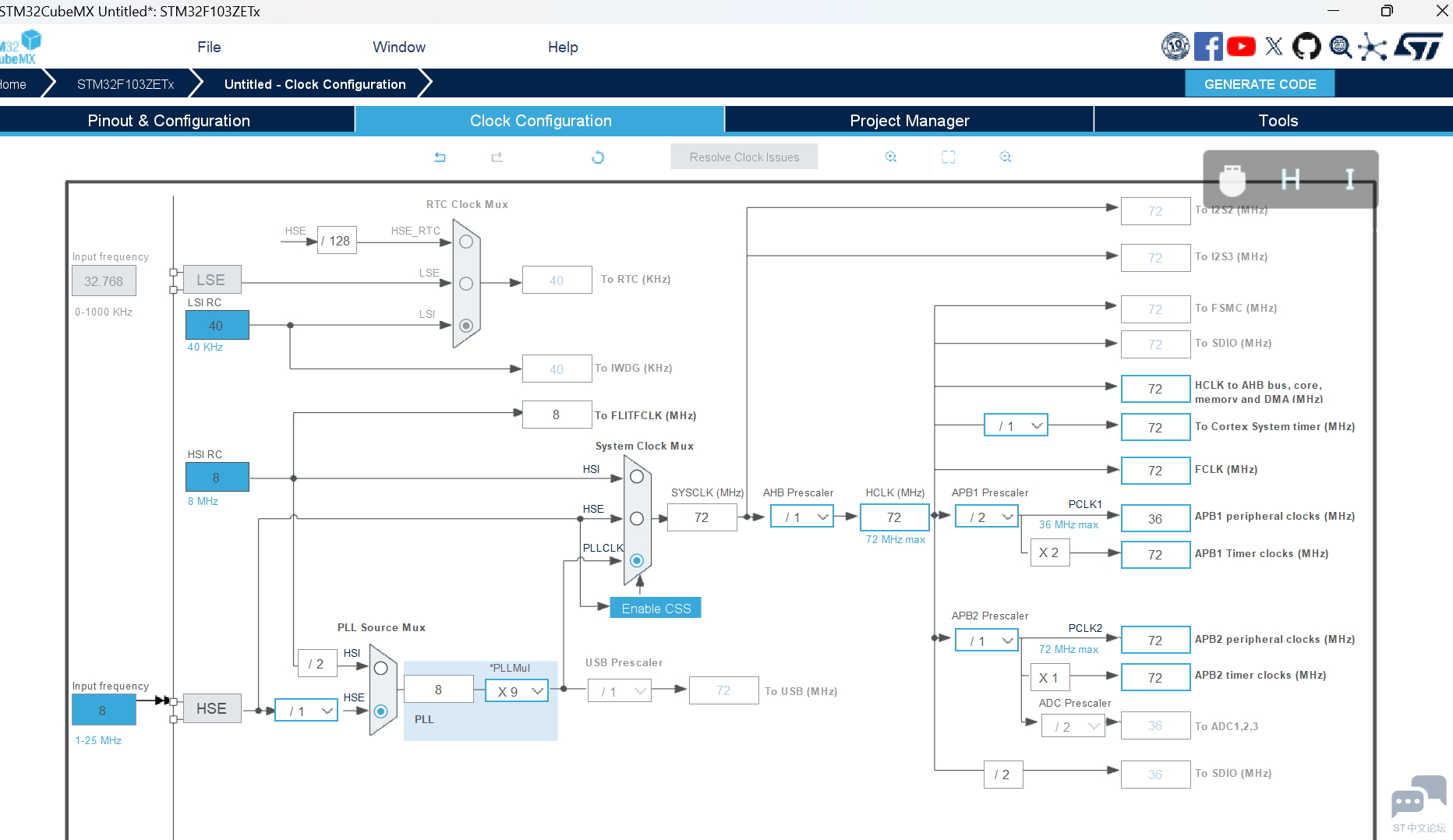Open the AHB Prescaler dropdown
This screenshot has height=840, width=1453.
[x=802, y=517]
